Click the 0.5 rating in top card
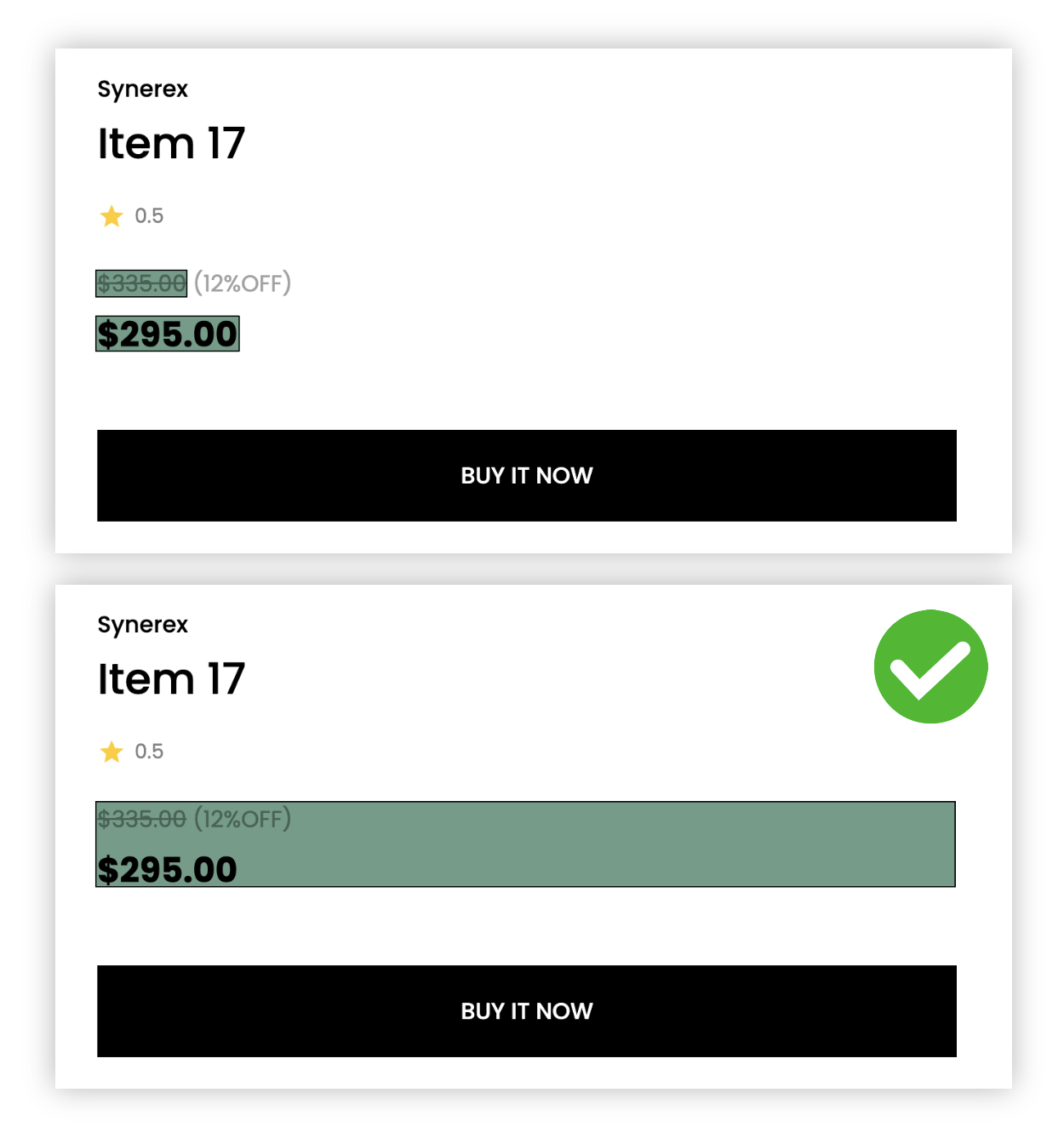The width and height of the screenshot is (1064, 1127). tap(149, 216)
